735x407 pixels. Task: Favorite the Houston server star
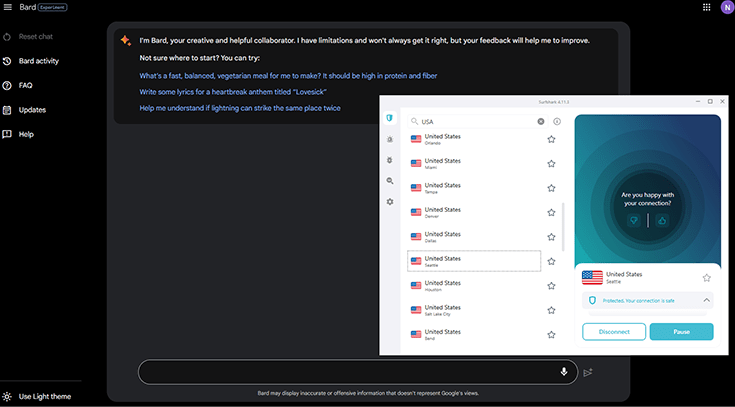coord(551,286)
